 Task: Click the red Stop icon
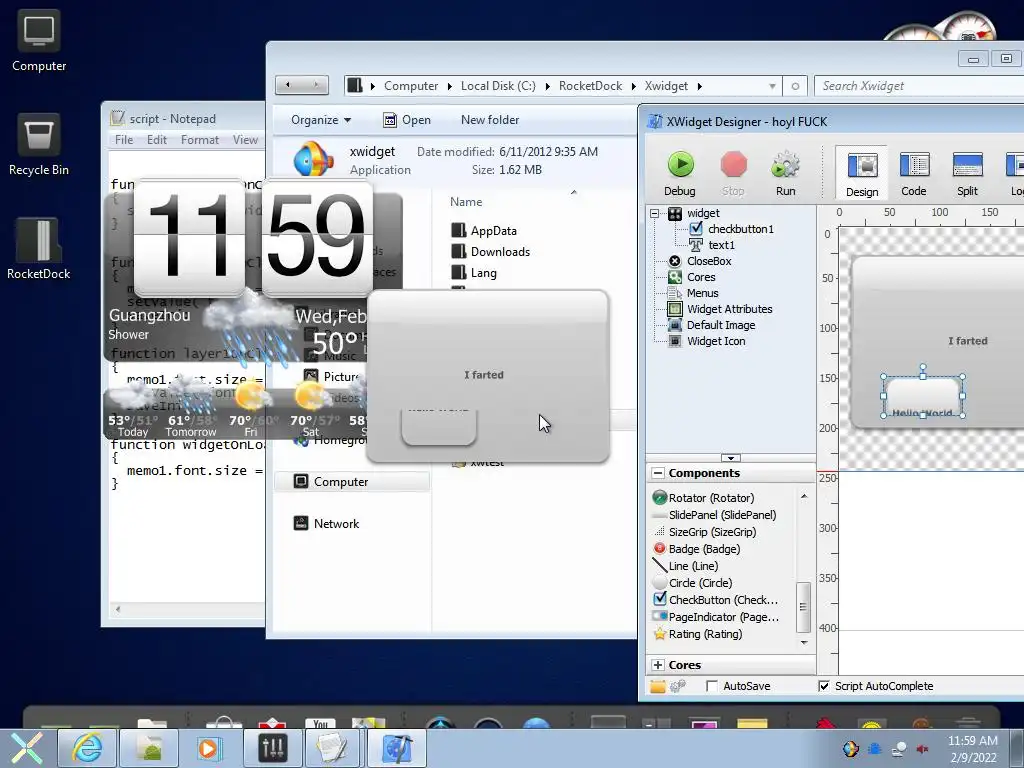coord(733,165)
